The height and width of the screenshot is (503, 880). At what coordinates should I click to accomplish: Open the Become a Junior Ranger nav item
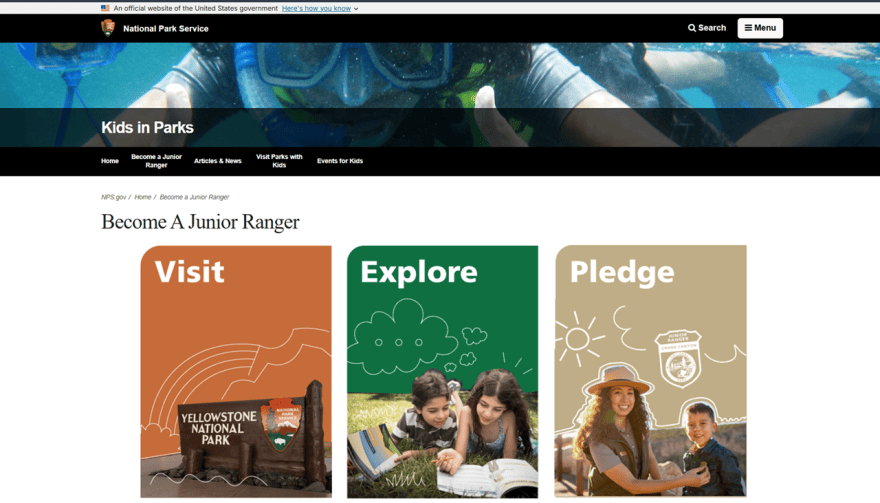157,161
